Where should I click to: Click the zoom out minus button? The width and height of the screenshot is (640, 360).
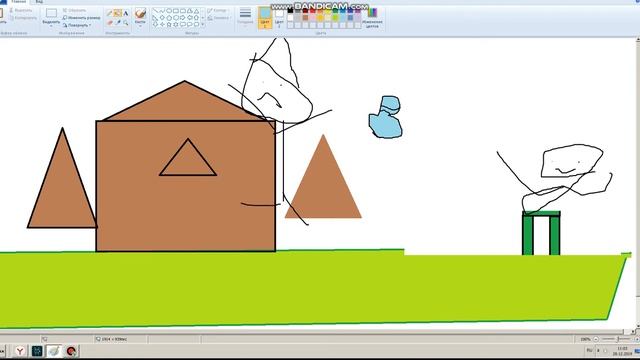[x=596, y=339]
